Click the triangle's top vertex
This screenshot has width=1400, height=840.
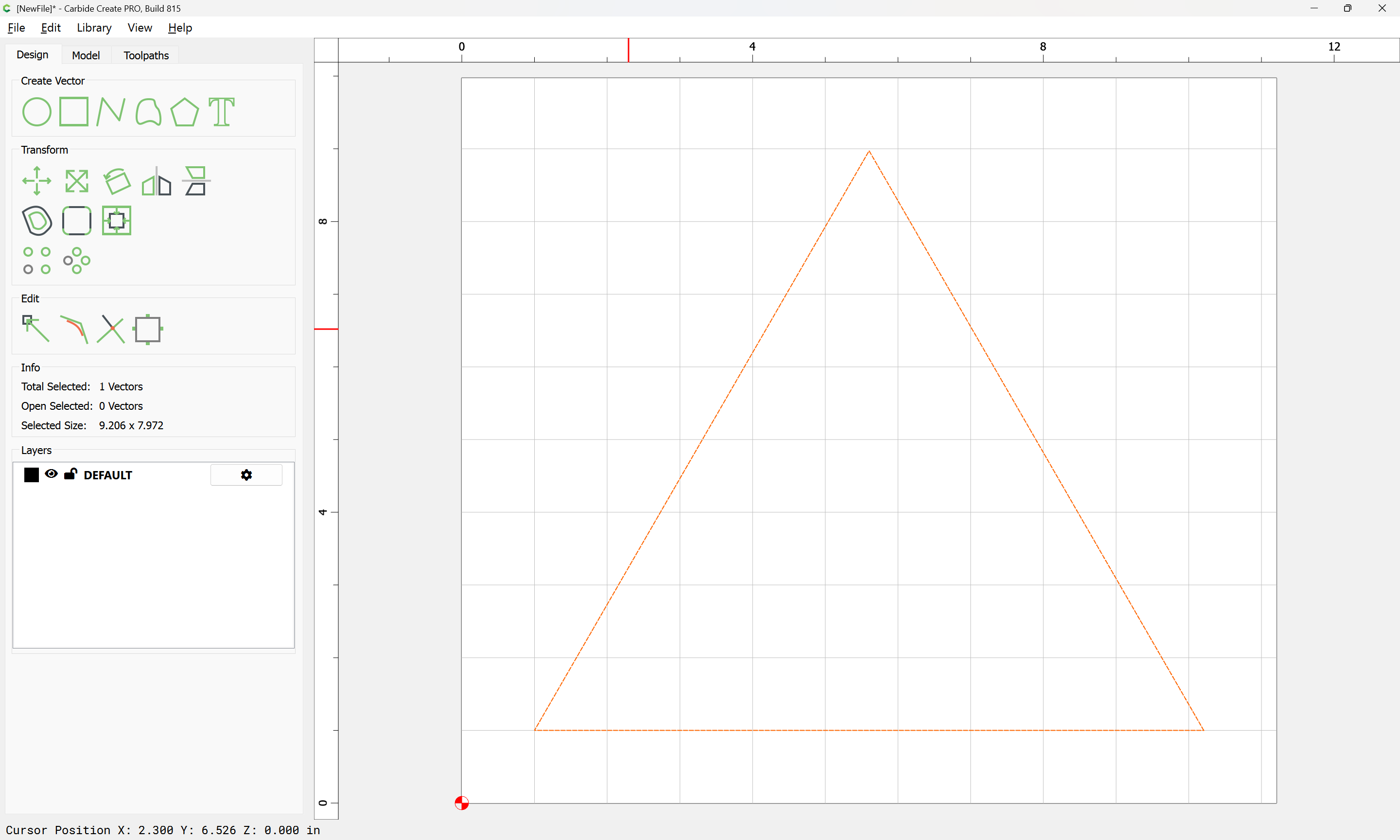869,151
